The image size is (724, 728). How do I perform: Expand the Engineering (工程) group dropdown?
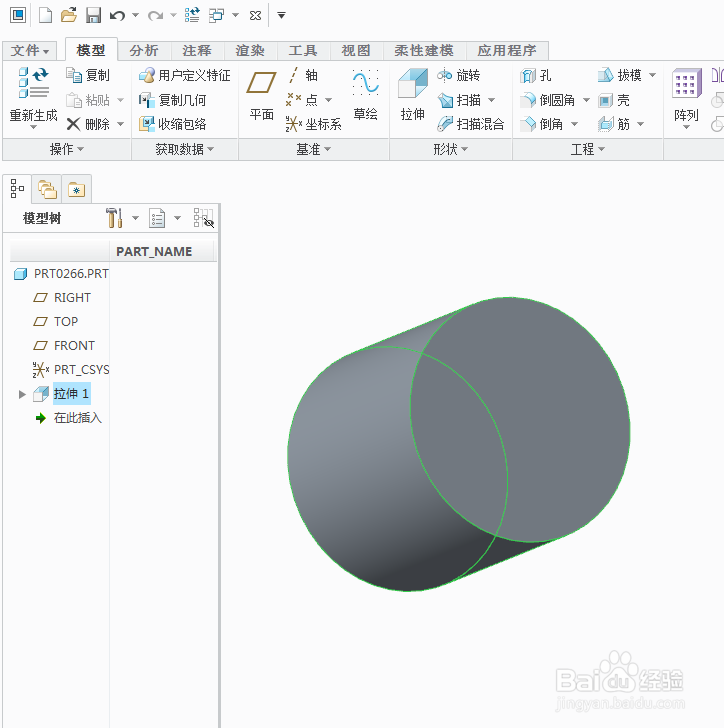click(587, 149)
